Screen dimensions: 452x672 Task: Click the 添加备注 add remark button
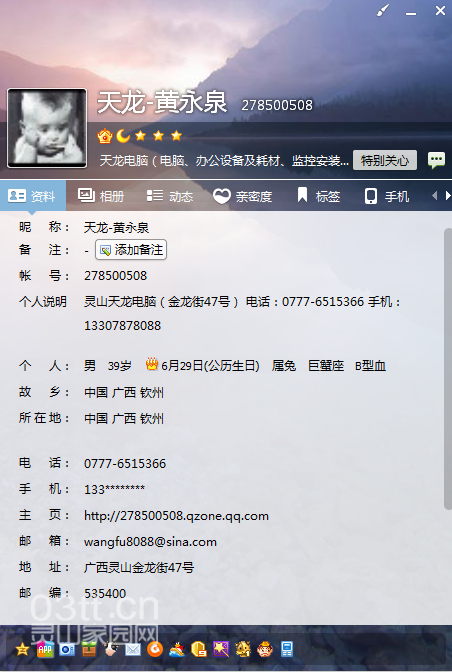(131, 250)
